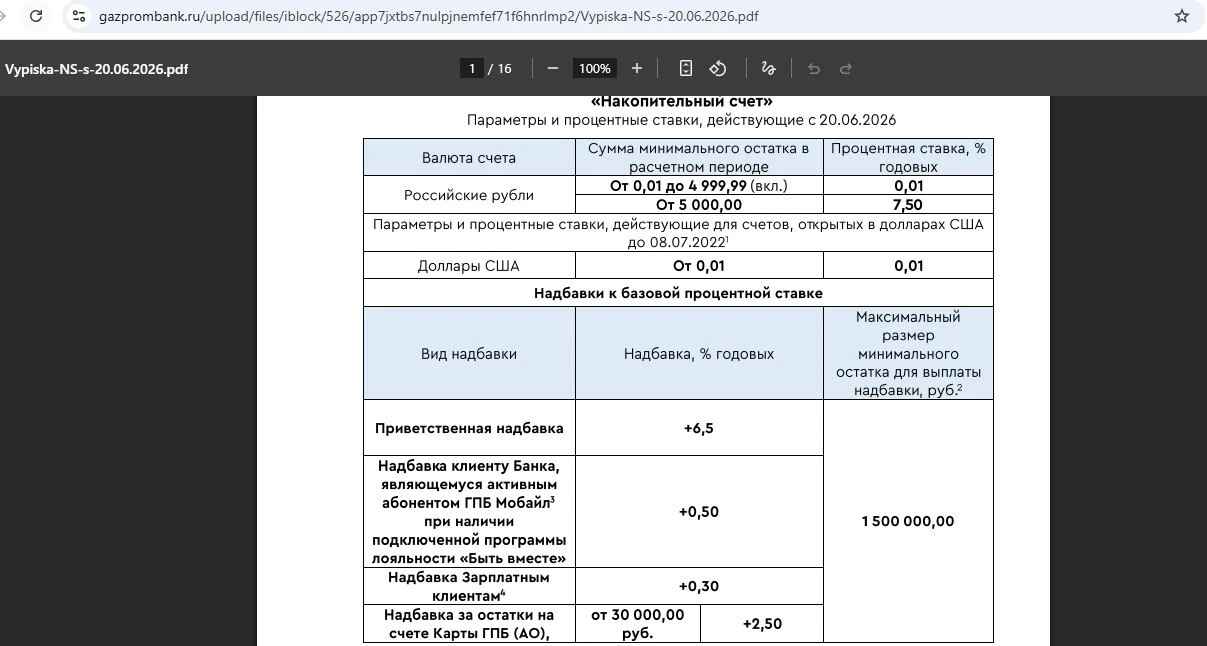Click the Vypiska-NS-s-20.06.2026.pdf file title

[x=96, y=69]
